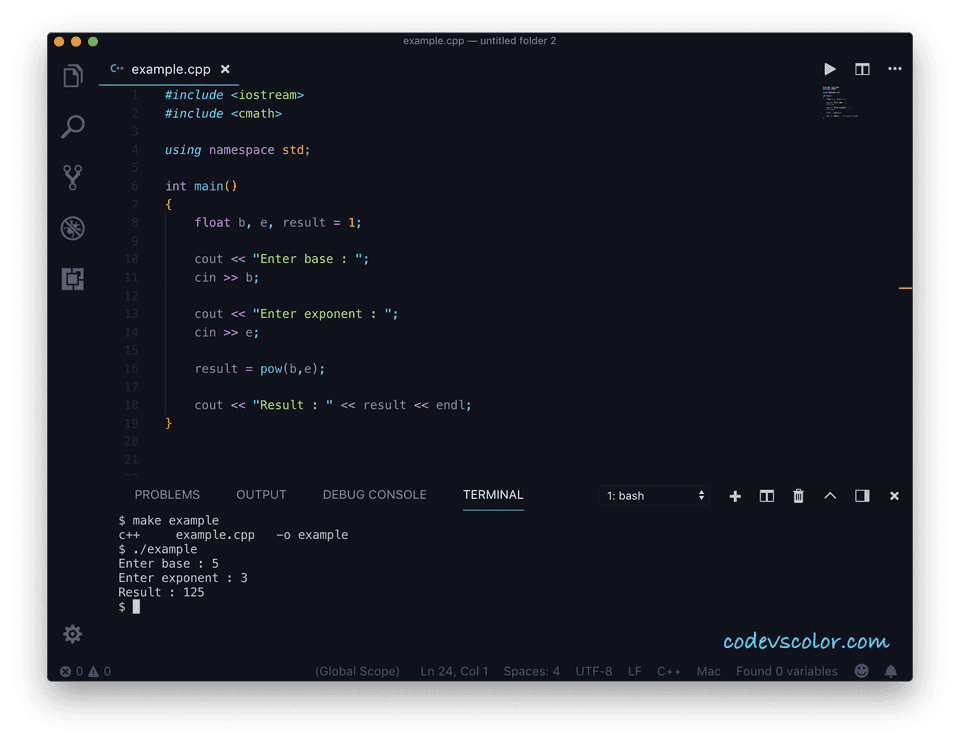Create a new terminal with the plus icon
The width and height of the screenshot is (960, 744).
coord(734,495)
